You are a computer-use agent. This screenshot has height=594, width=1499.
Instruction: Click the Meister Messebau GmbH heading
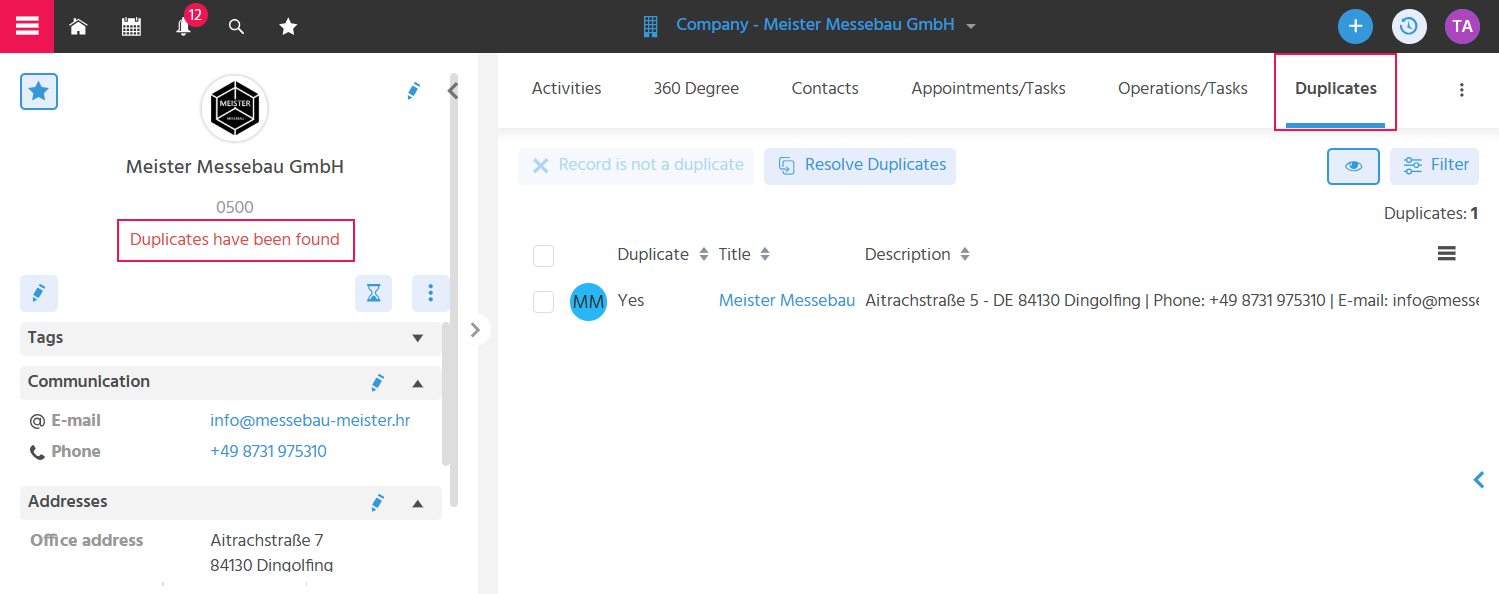[x=235, y=167]
